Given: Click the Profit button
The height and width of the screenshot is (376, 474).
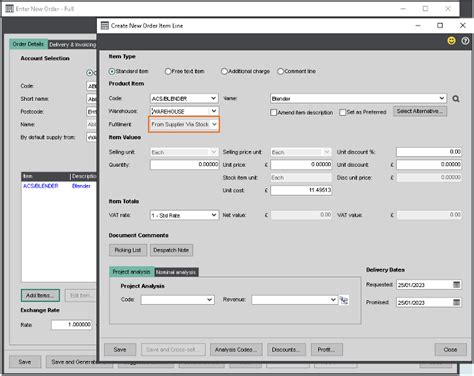Looking at the screenshot, I should pos(326,350).
